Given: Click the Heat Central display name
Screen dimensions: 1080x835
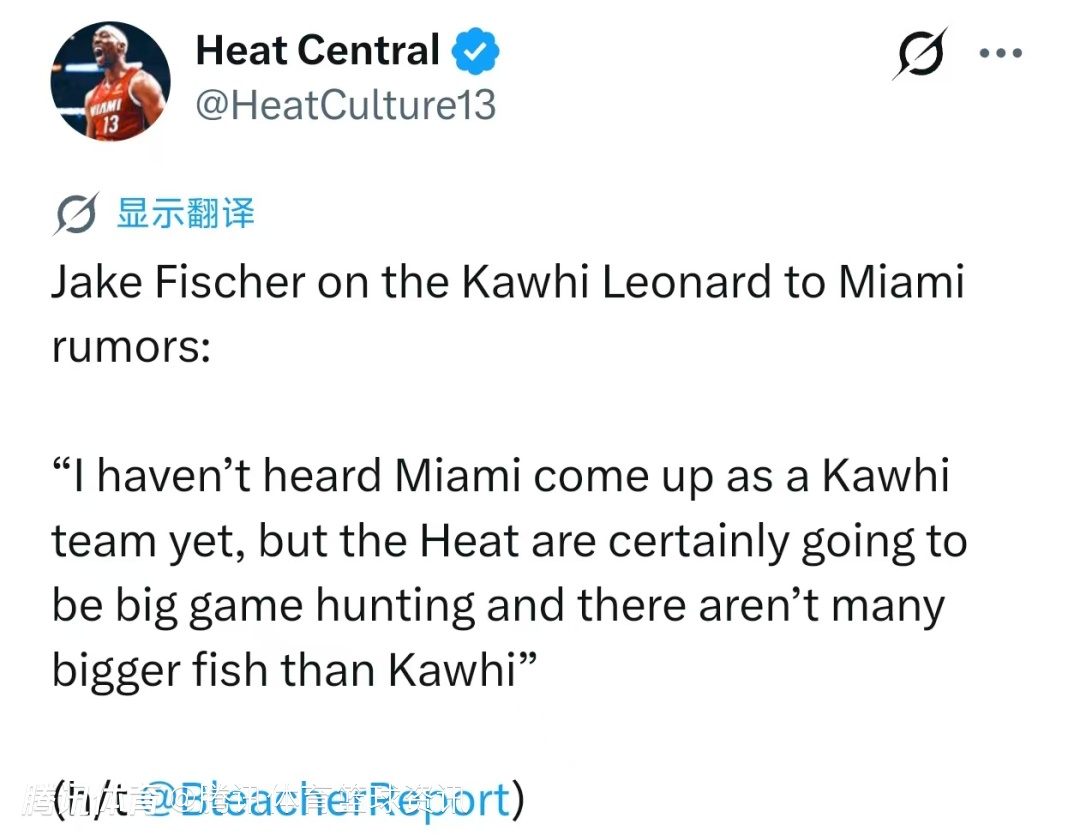Looking at the screenshot, I should 317,50.
